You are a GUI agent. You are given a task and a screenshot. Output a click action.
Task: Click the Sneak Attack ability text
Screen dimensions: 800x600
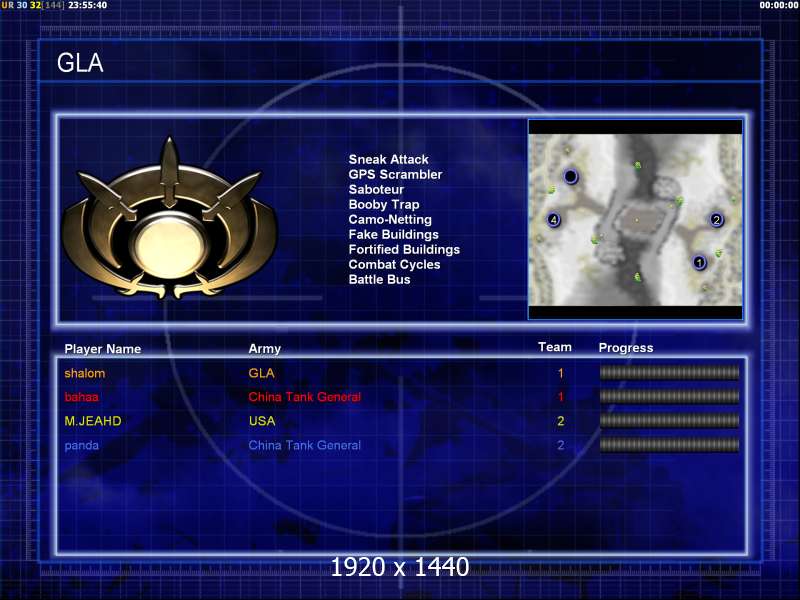pyautogui.click(x=388, y=159)
